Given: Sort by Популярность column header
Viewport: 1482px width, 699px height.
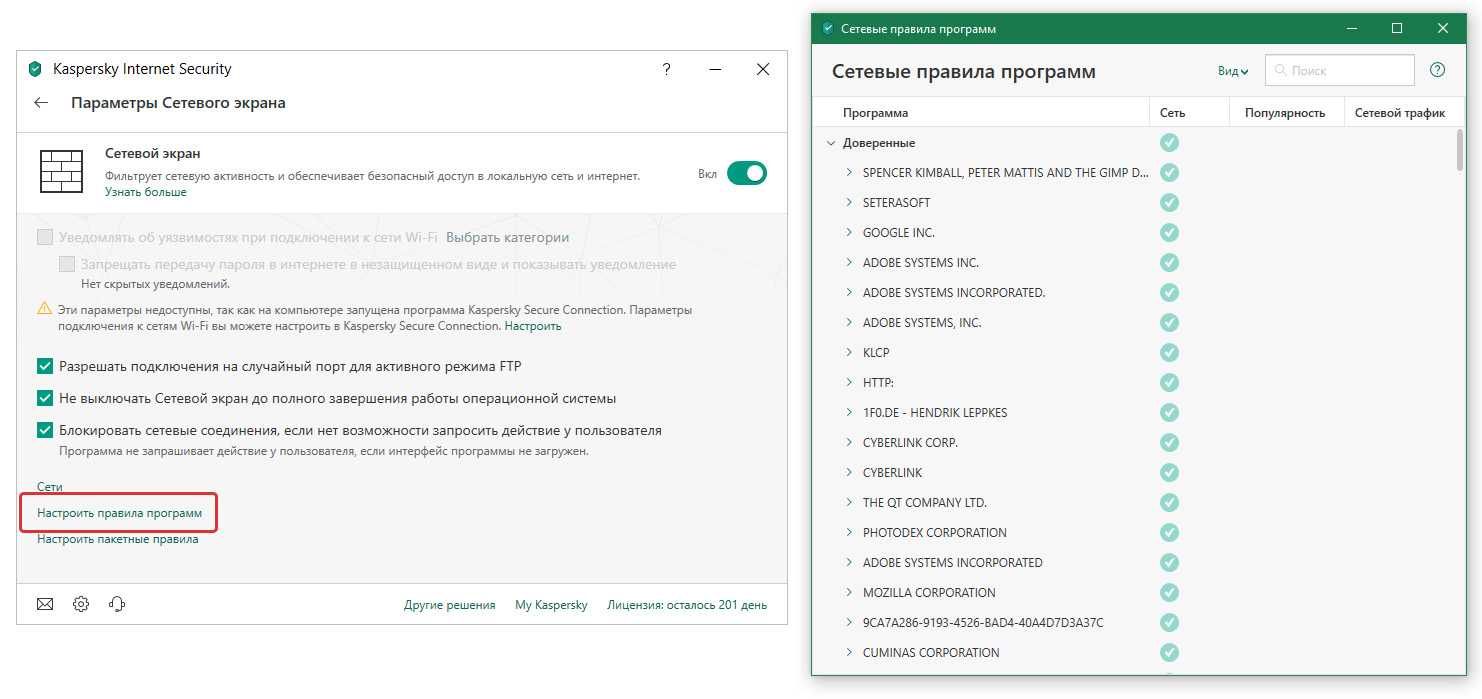Looking at the screenshot, I should 1286,113.
